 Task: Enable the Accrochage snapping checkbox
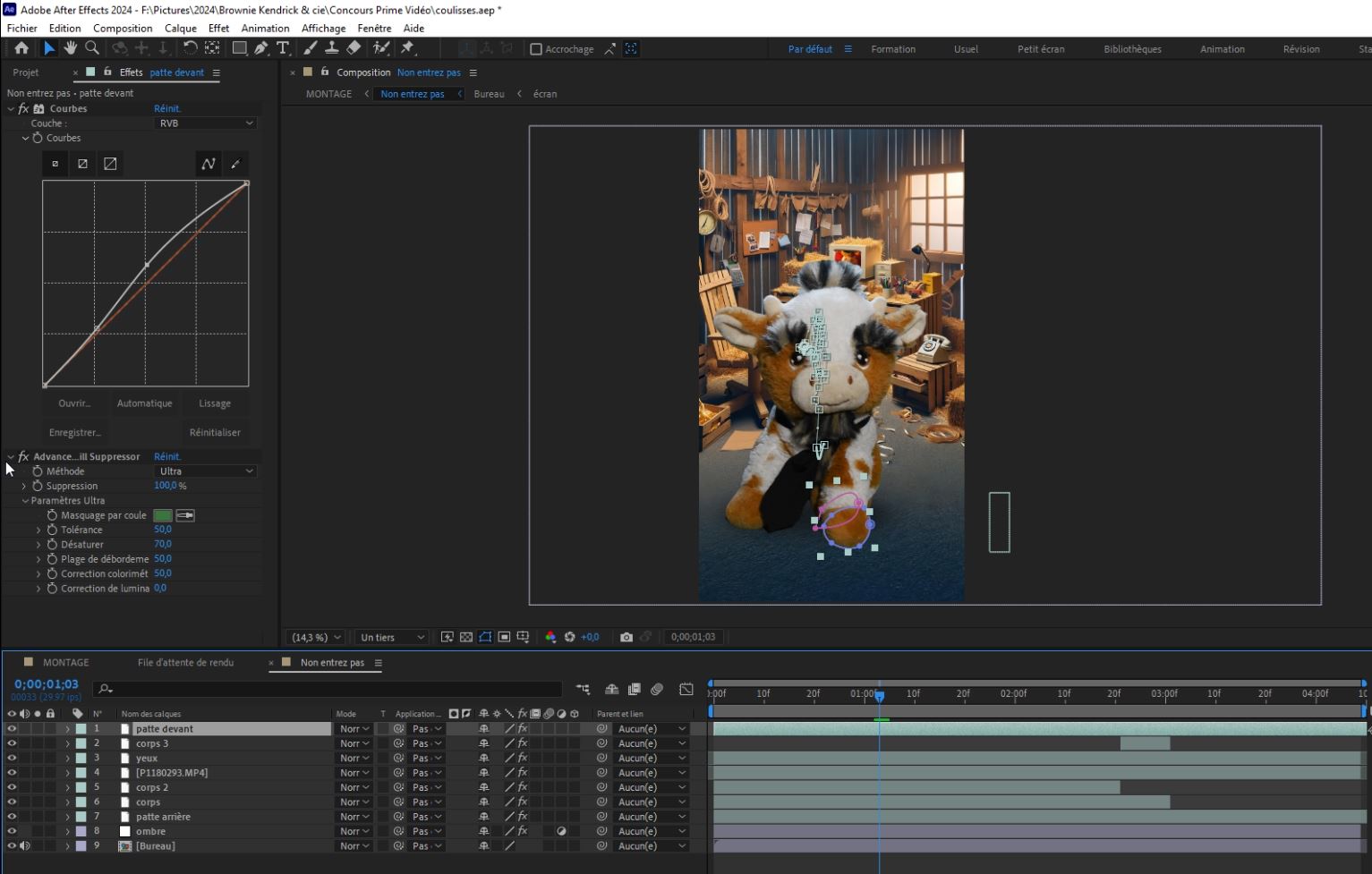click(x=536, y=49)
